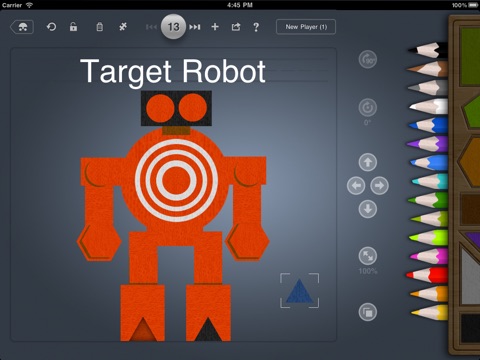Add a new page with plus icon

point(215,27)
